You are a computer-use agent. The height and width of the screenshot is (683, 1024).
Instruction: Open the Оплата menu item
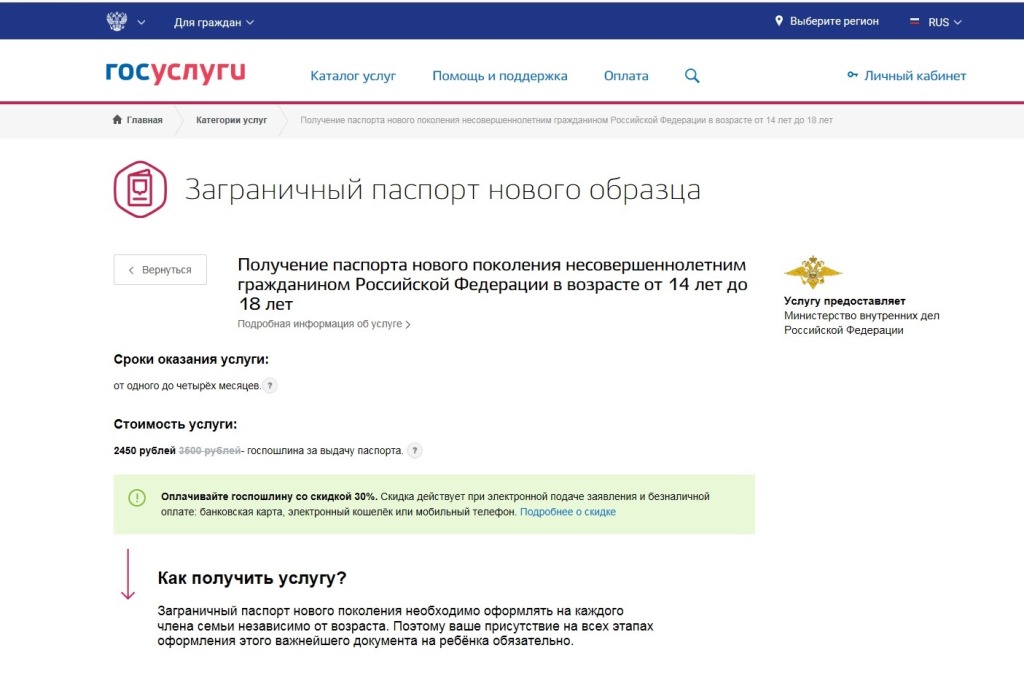pos(626,76)
